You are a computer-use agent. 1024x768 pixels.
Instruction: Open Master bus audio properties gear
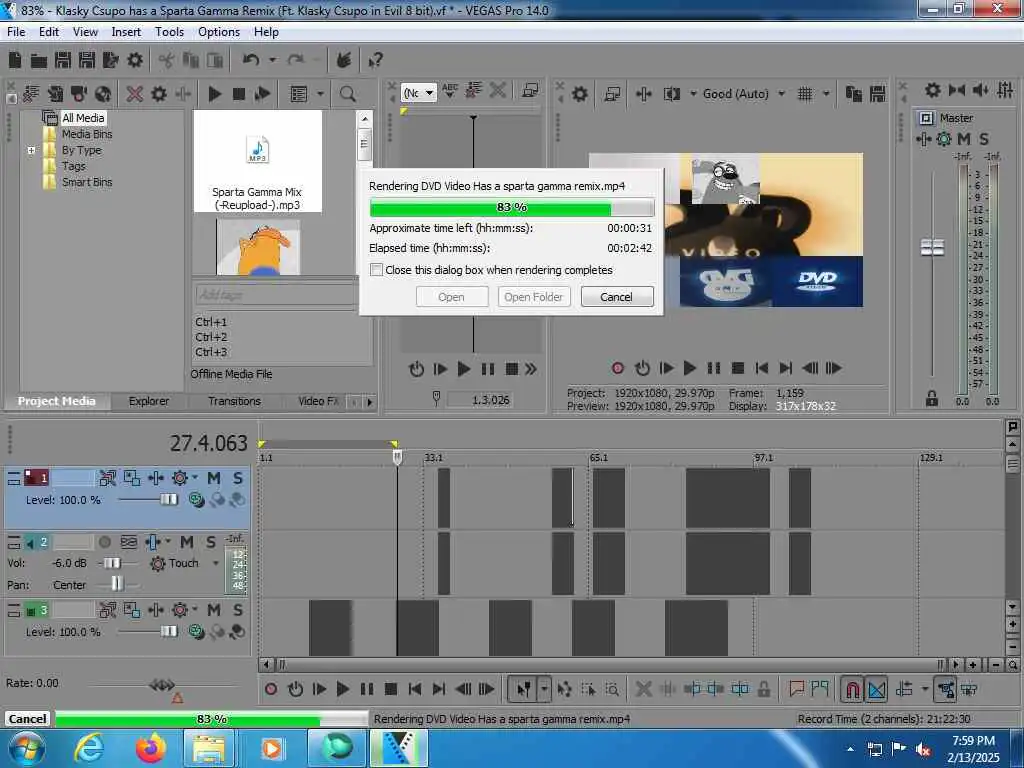point(933,90)
